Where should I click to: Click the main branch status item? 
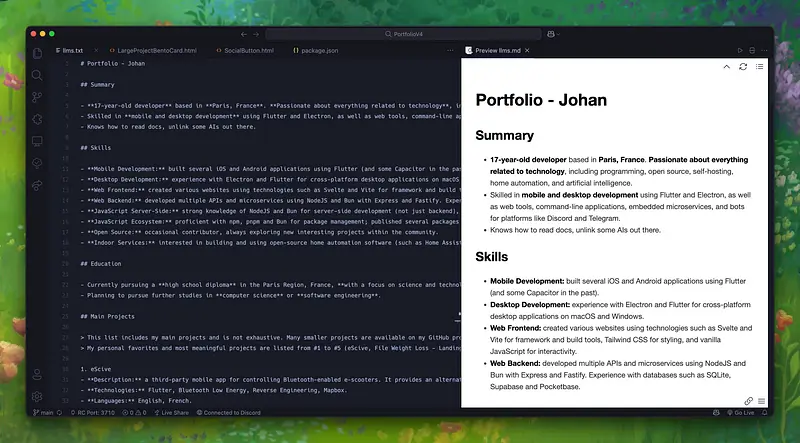46,411
